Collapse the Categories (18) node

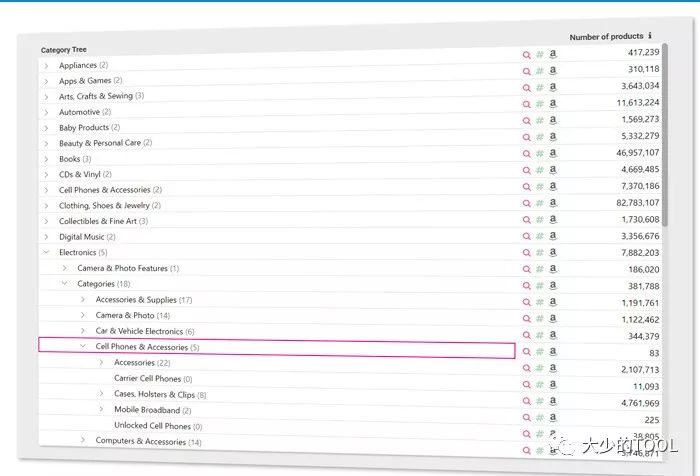[64, 283]
